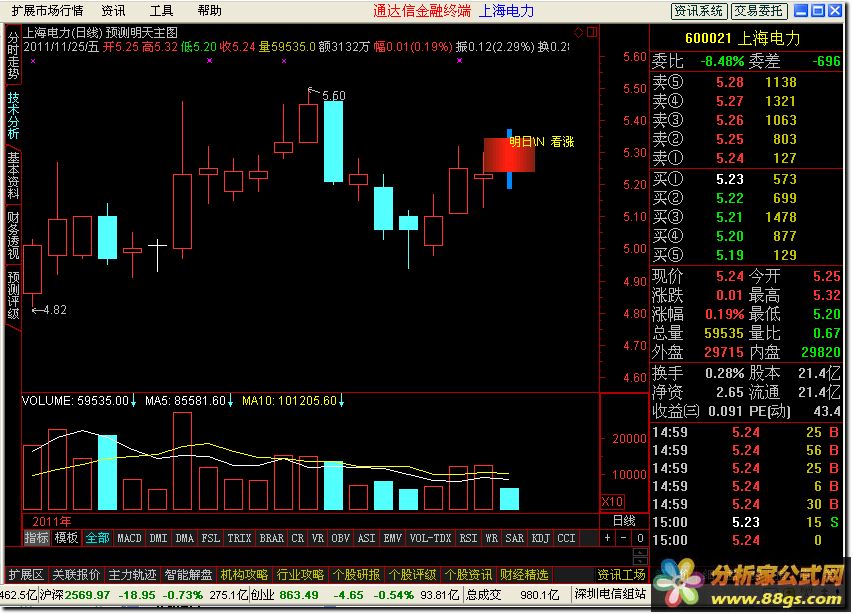
Task: Switch to 财务透视 side tab
Action: 13,235
